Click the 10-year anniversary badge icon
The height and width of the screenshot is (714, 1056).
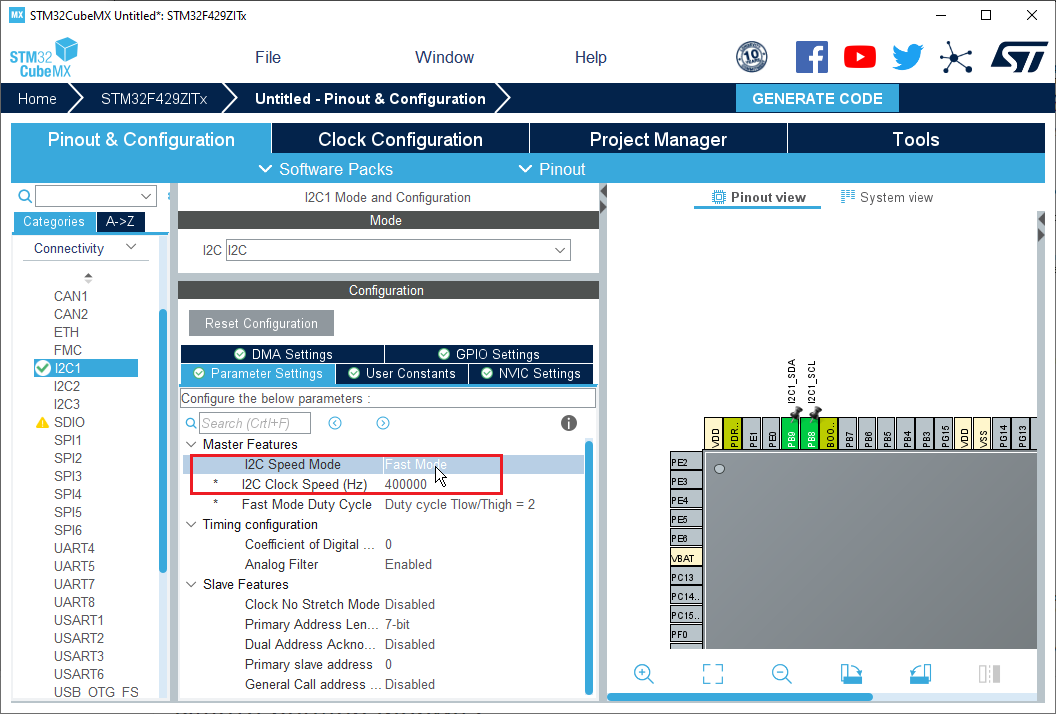pyautogui.click(x=752, y=57)
